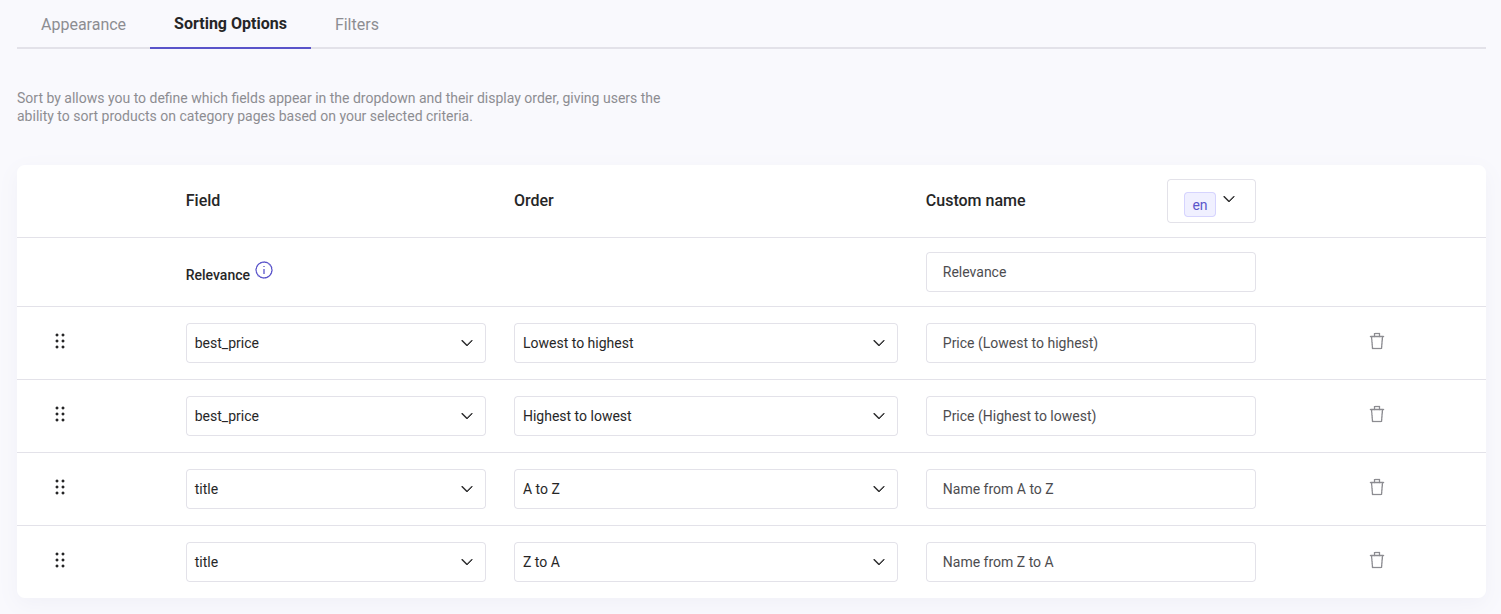Delete the Price (Lowest to highest) sort row
The image size is (1501, 614).
tap(1376, 342)
